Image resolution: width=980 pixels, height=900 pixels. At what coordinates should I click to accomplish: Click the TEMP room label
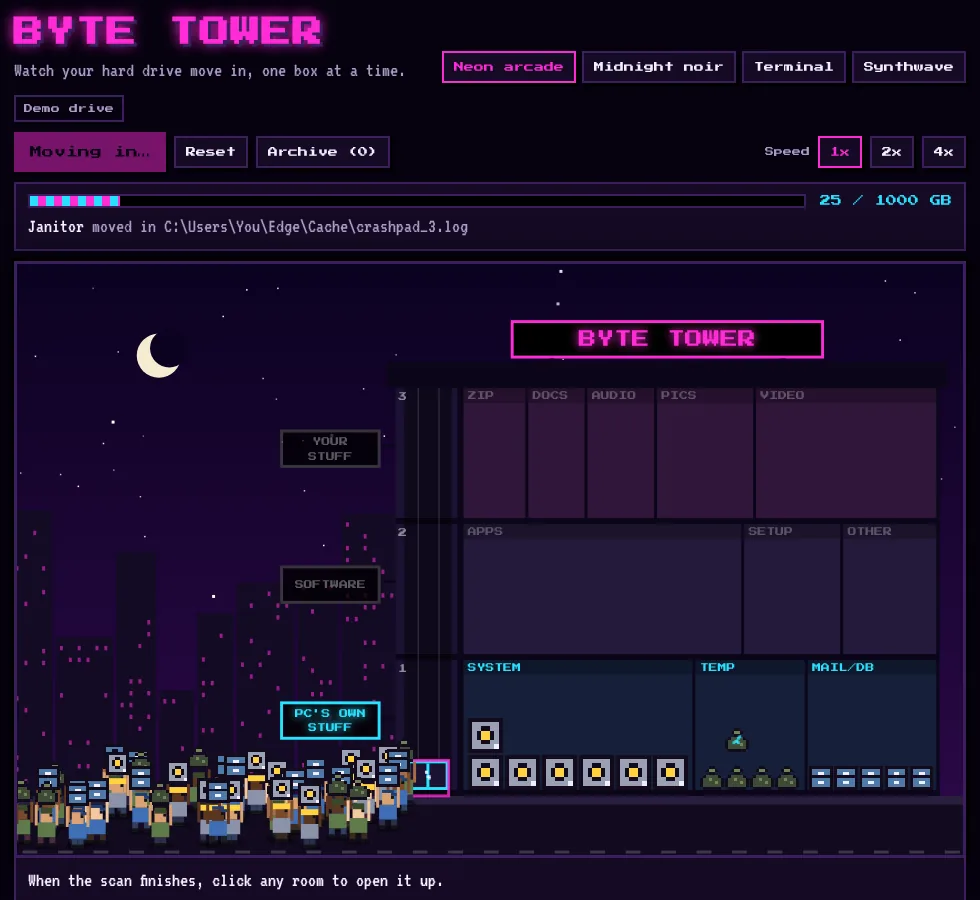point(718,667)
